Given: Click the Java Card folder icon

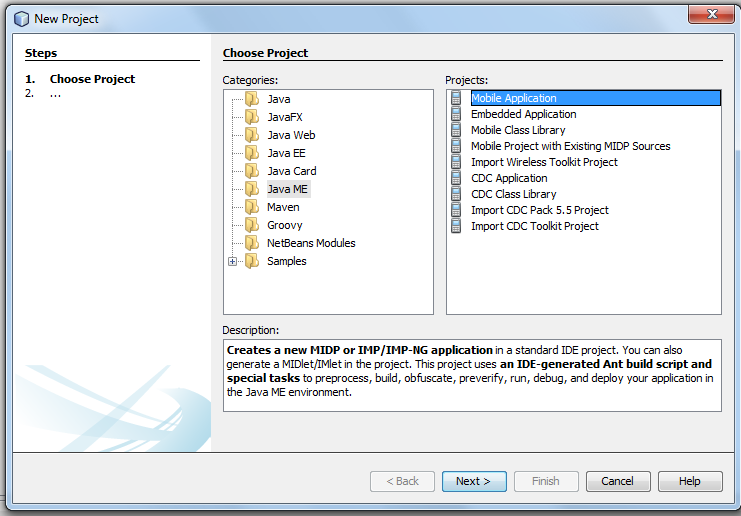Looking at the screenshot, I should coord(252,171).
